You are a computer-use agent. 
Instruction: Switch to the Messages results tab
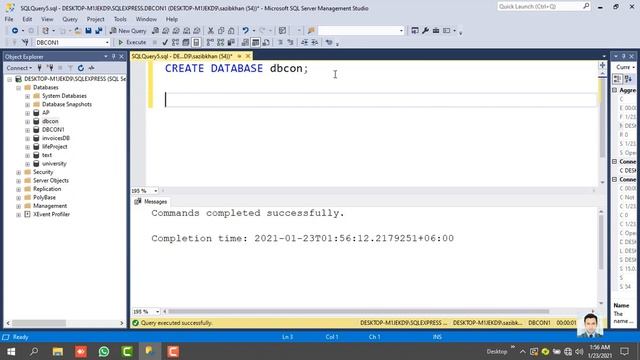coord(151,202)
